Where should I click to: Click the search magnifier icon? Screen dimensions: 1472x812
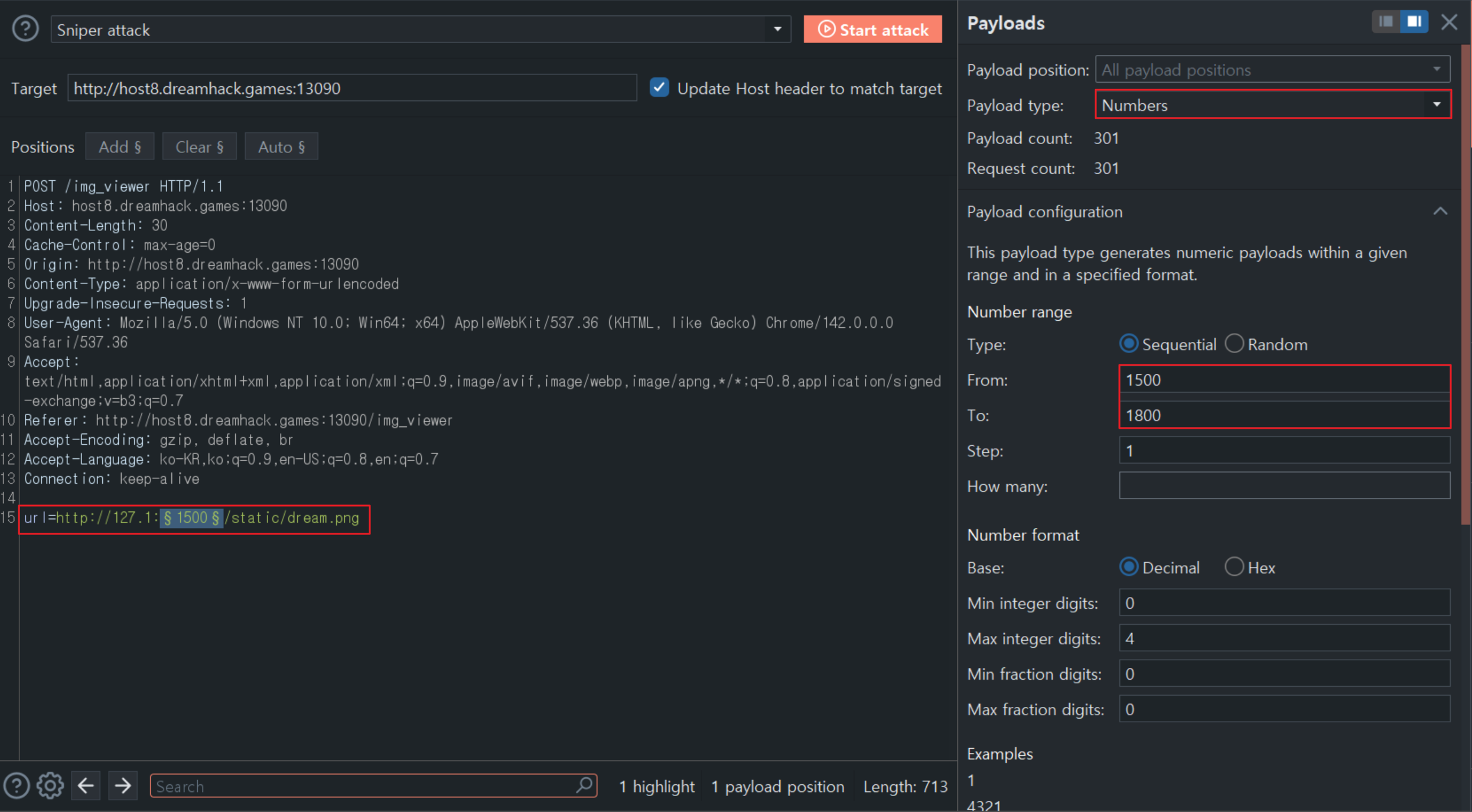[x=584, y=785]
